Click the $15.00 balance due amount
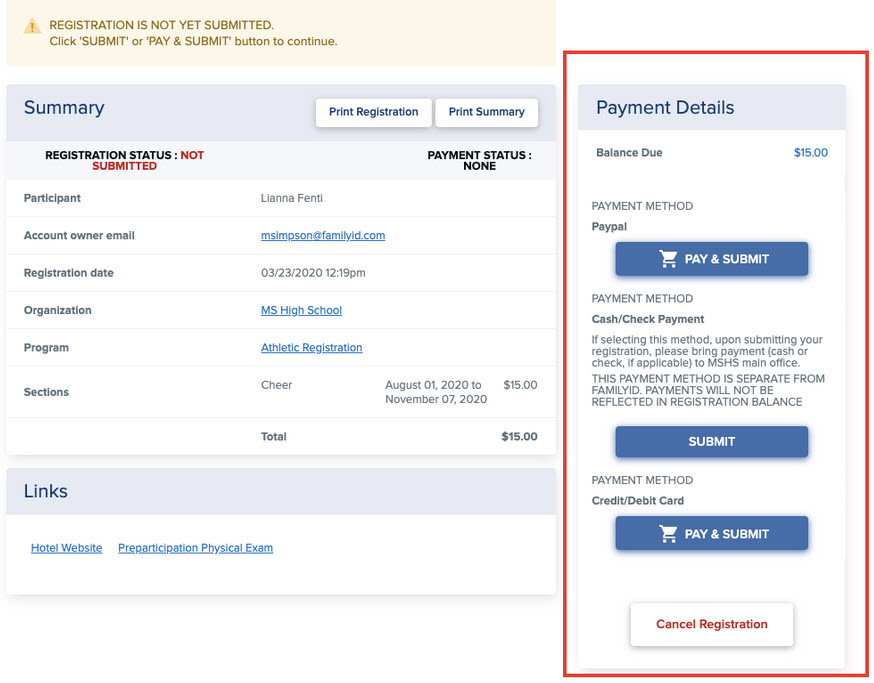 tap(810, 153)
